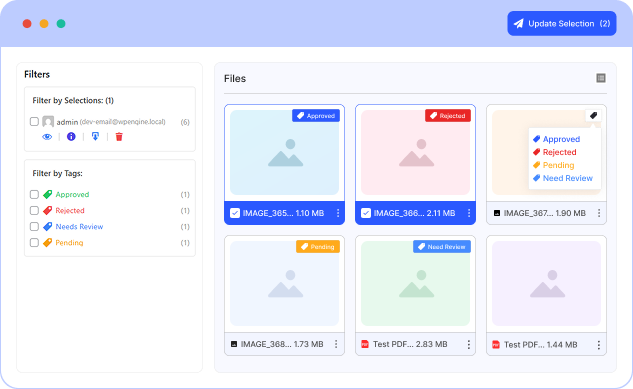The height and width of the screenshot is (389, 633).
Task: Click the yellow window minimize dot
Action: pos(44,23)
